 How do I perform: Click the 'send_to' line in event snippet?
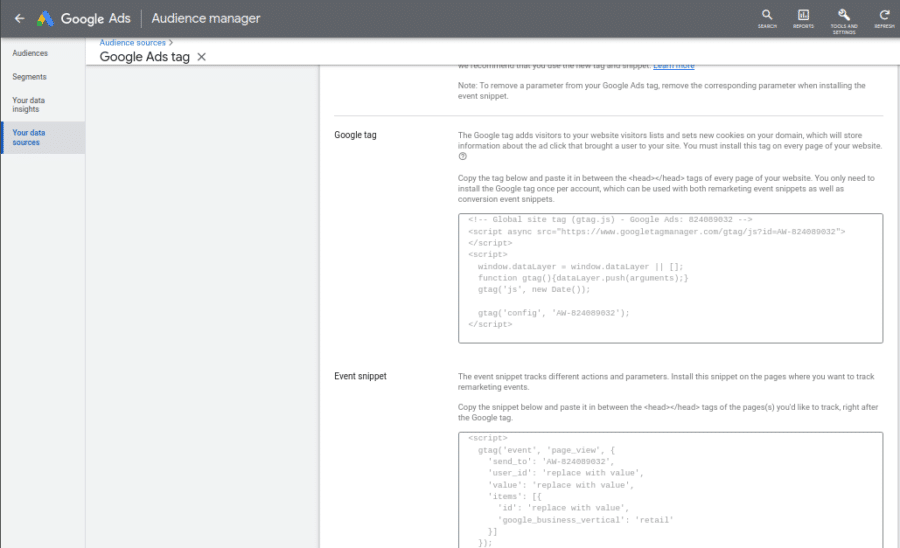(x=550, y=461)
